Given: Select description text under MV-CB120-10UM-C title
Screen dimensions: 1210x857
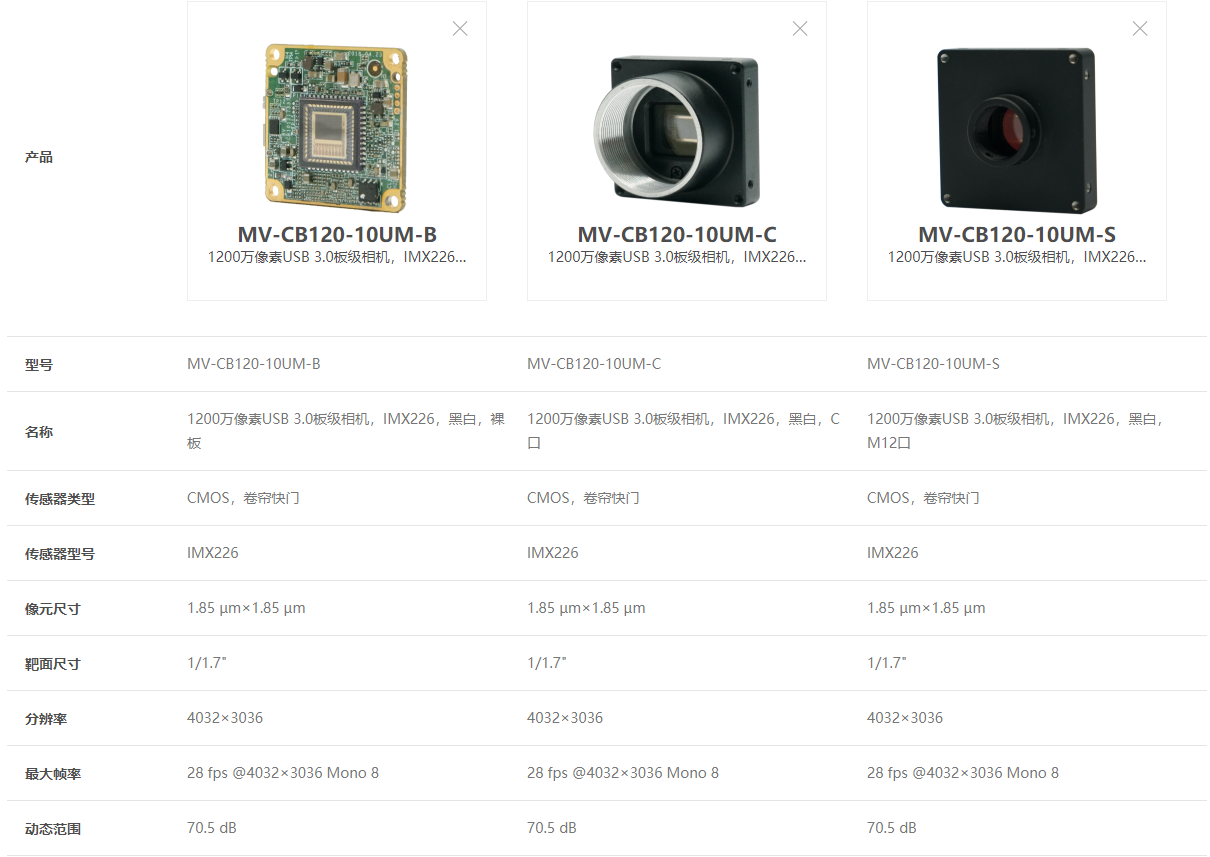Looking at the screenshot, I should [677, 257].
